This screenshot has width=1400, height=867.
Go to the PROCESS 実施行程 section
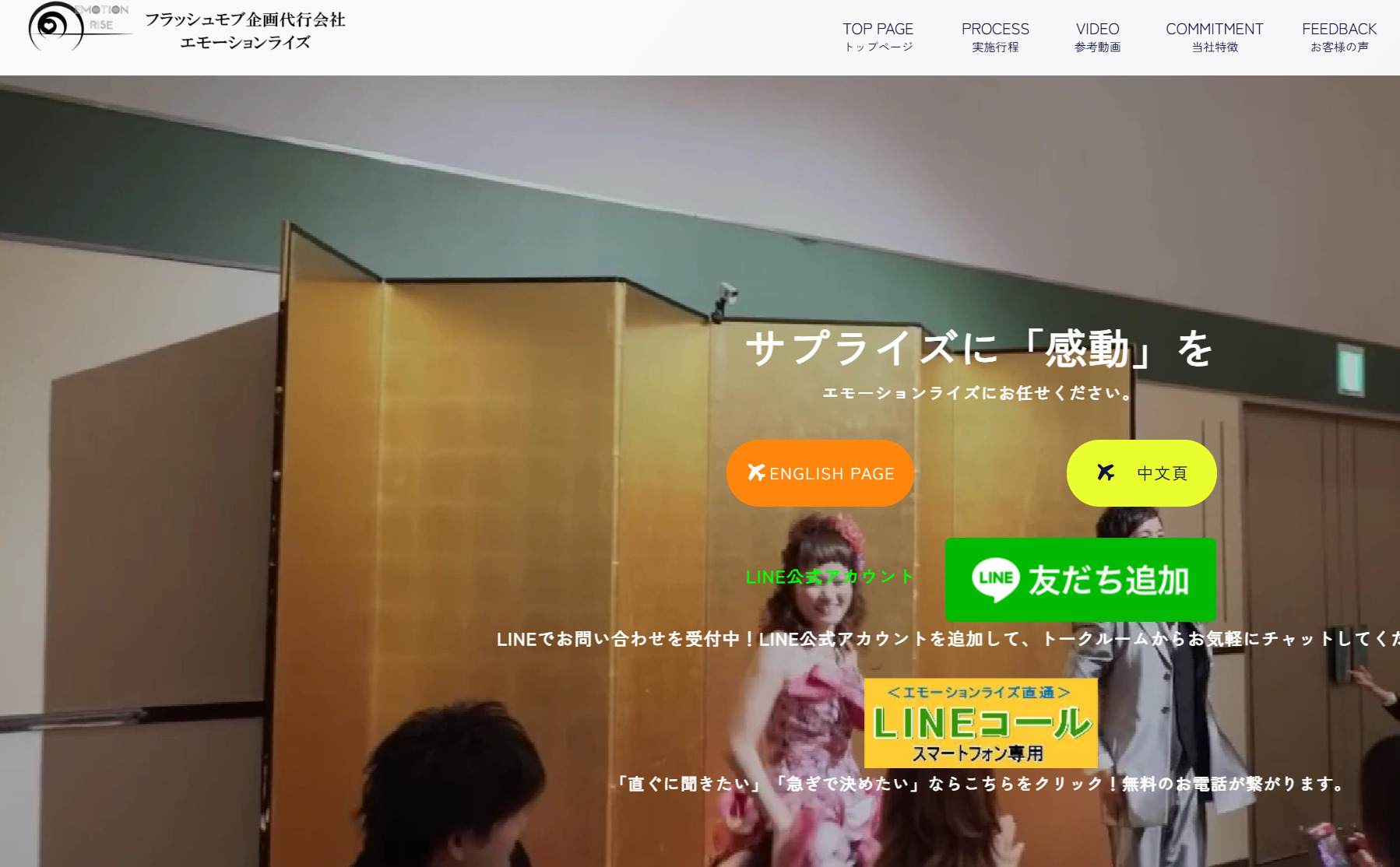pos(995,37)
